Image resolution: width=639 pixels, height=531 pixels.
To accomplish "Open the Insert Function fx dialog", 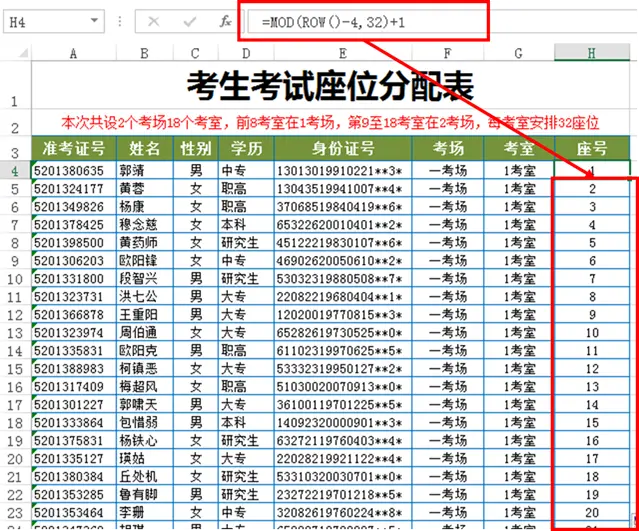I will (225, 21).
